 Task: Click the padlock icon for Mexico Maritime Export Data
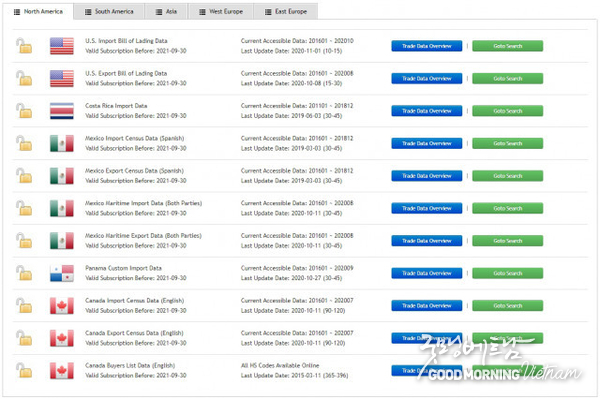tap(24, 241)
